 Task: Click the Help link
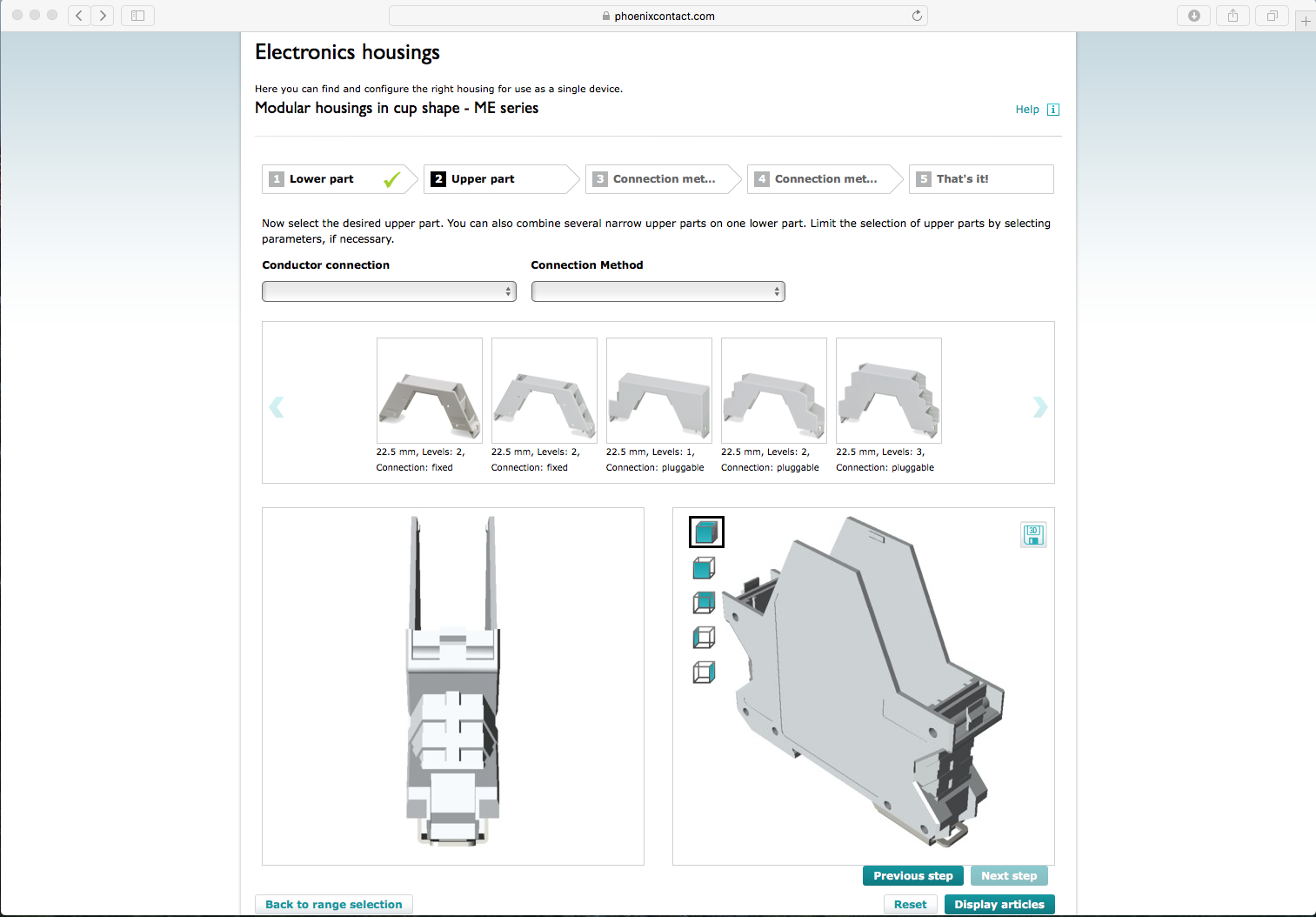1027,110
